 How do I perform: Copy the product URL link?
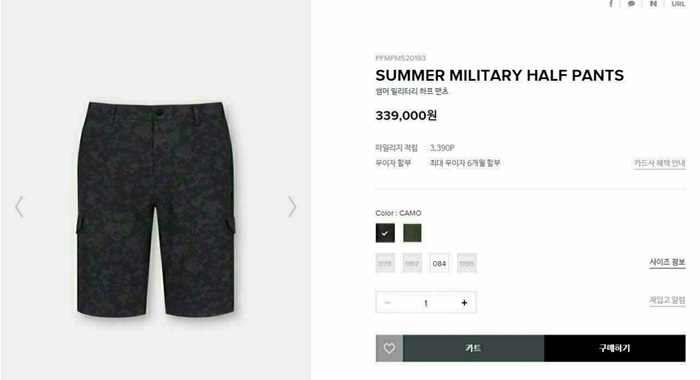[x=678, y=4]
